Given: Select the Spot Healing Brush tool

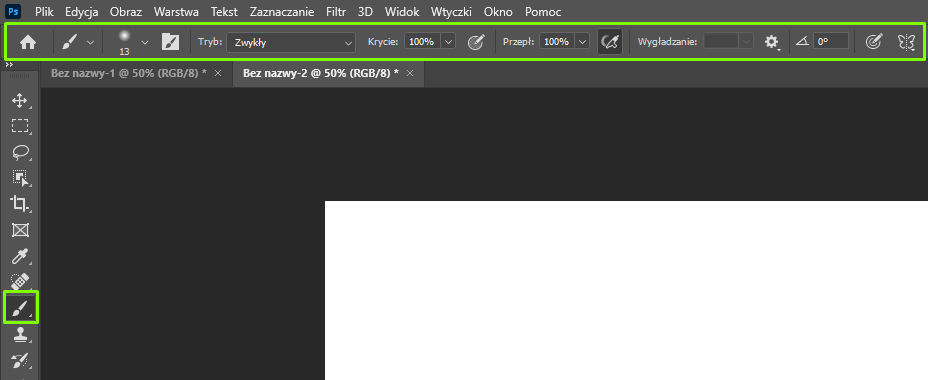Looking at the screenshot, I should (x=20, y=281).
